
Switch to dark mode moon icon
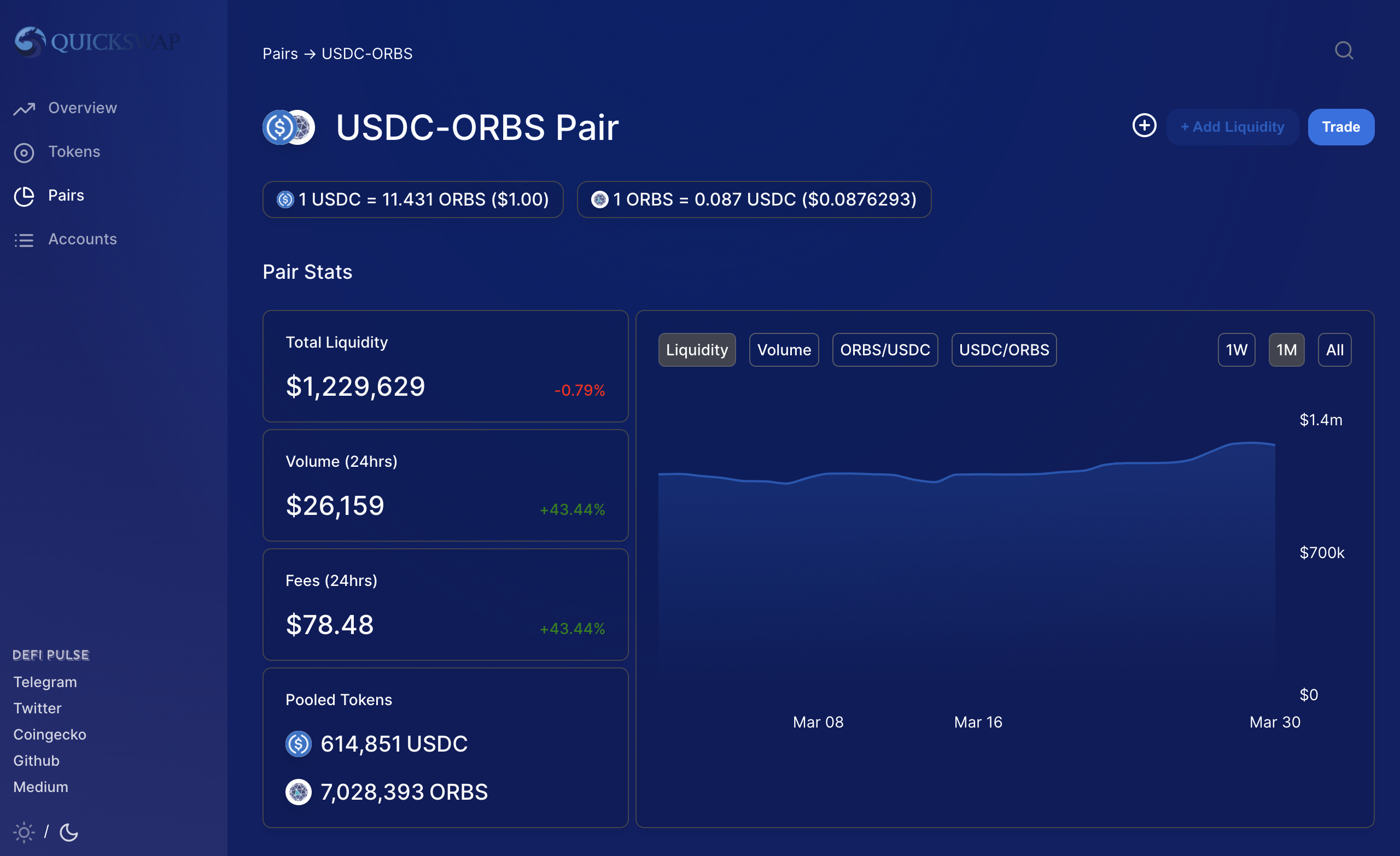tap(69, 832)
